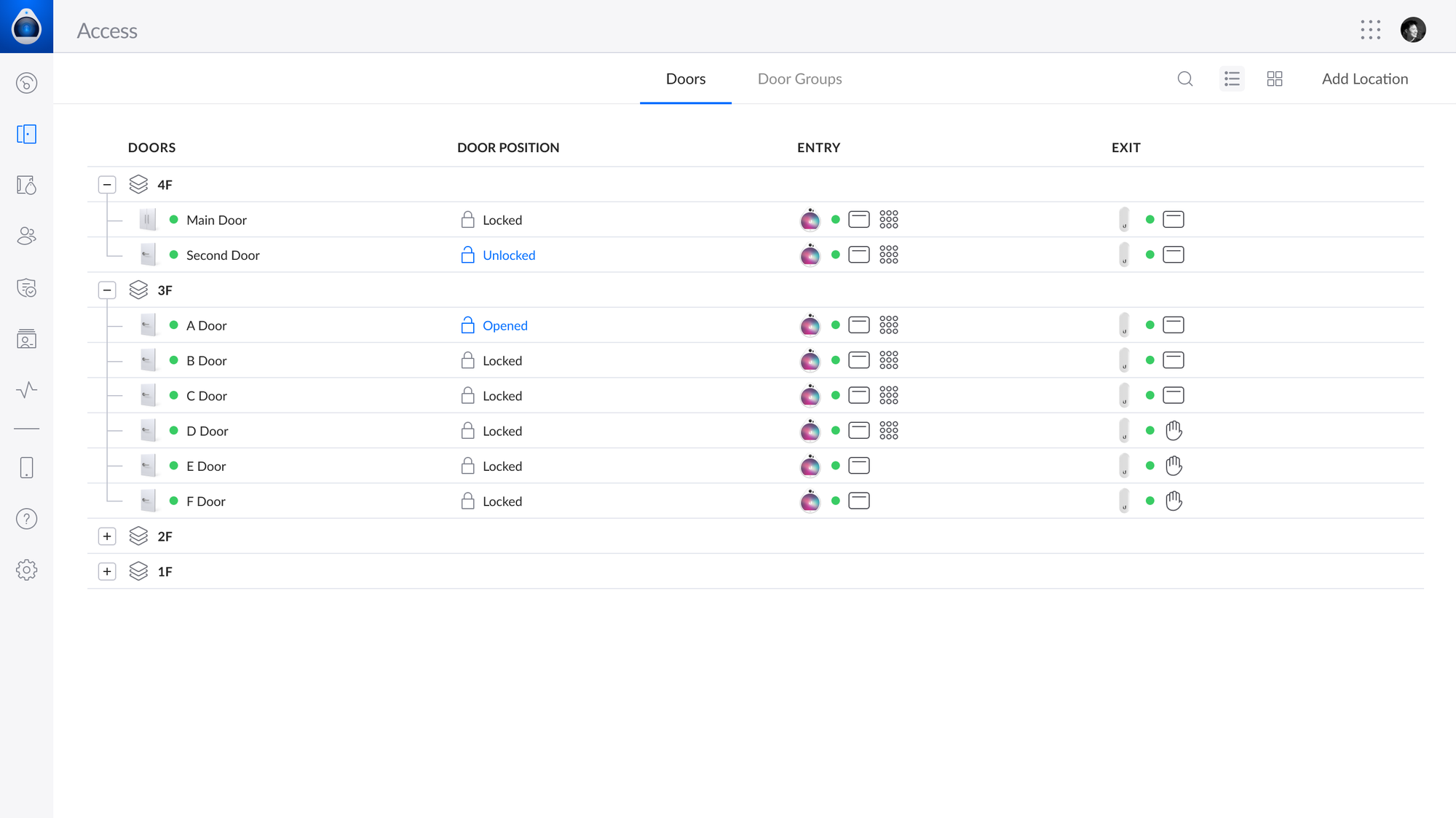Select the Doors tab

[x=685, y=79]
